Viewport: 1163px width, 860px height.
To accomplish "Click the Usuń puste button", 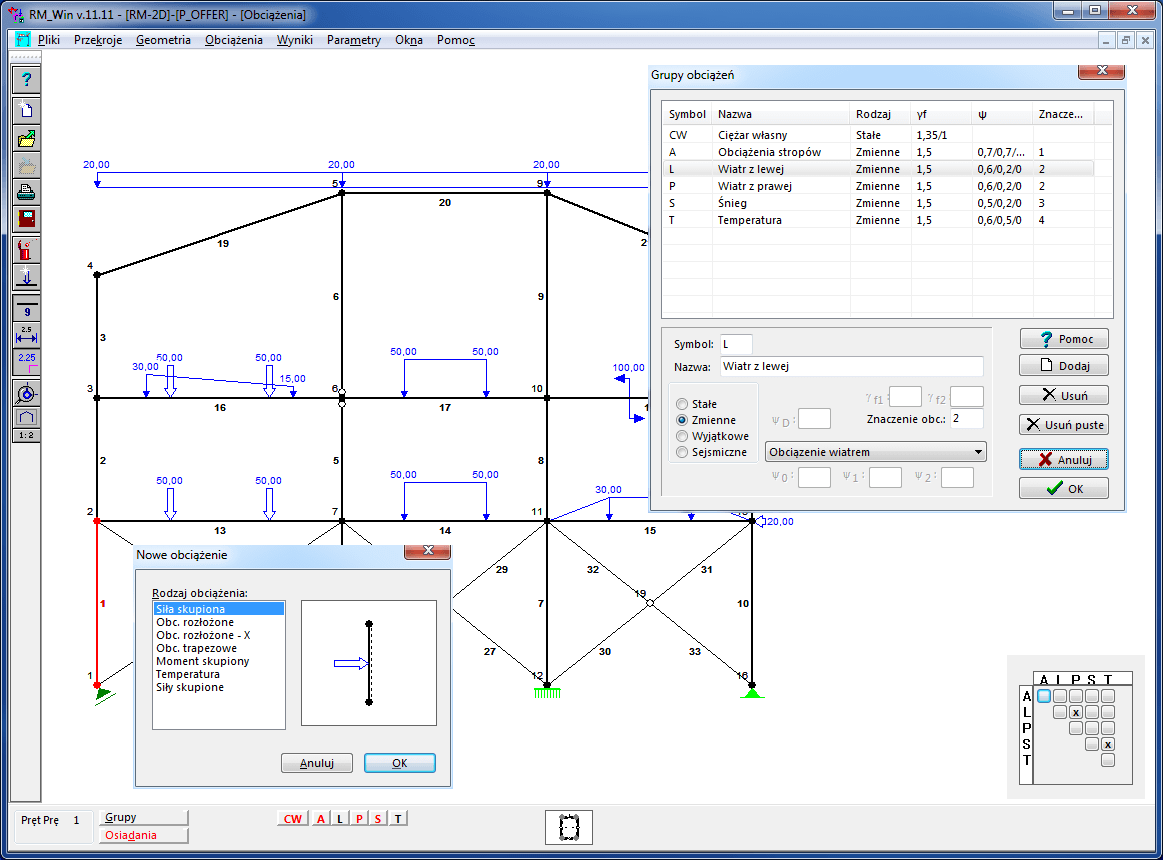I will tap(1064, 424).
